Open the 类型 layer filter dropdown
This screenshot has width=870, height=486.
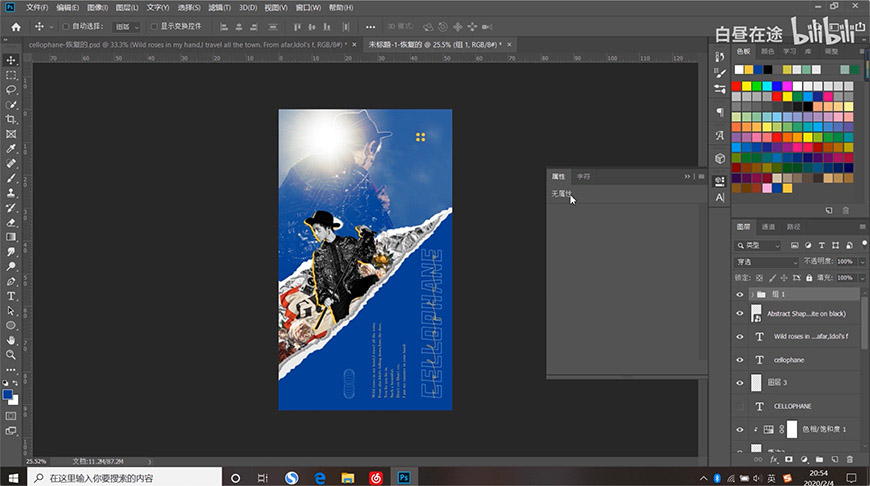pyautogui.click(x=758, y=245)
